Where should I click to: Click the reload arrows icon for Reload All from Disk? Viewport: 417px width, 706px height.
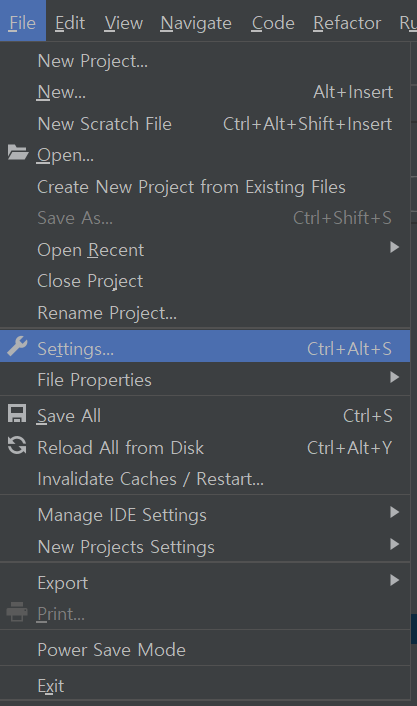pos(17,445)
